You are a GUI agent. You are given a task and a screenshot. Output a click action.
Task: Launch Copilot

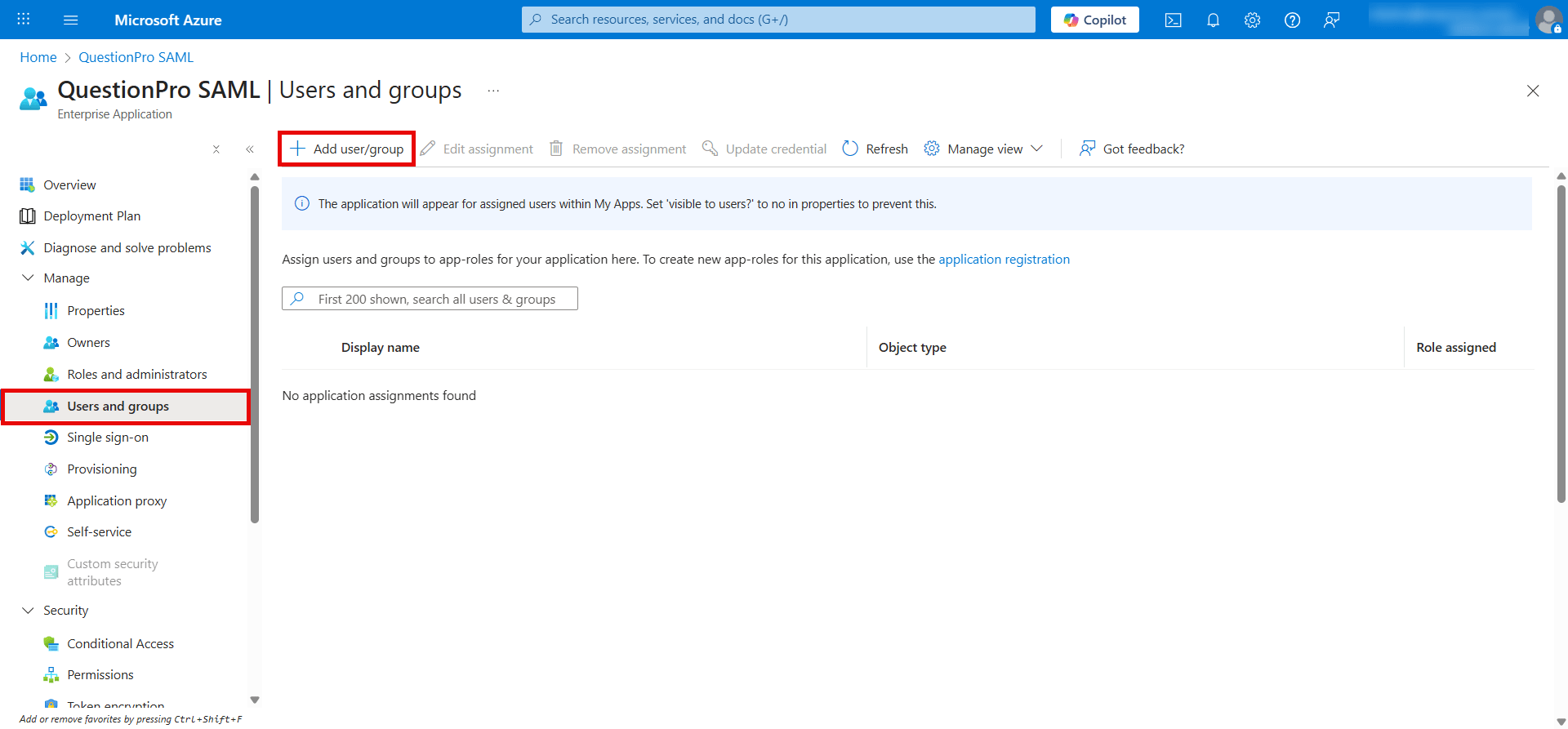pyautogui.click(x=1094, y=20)
